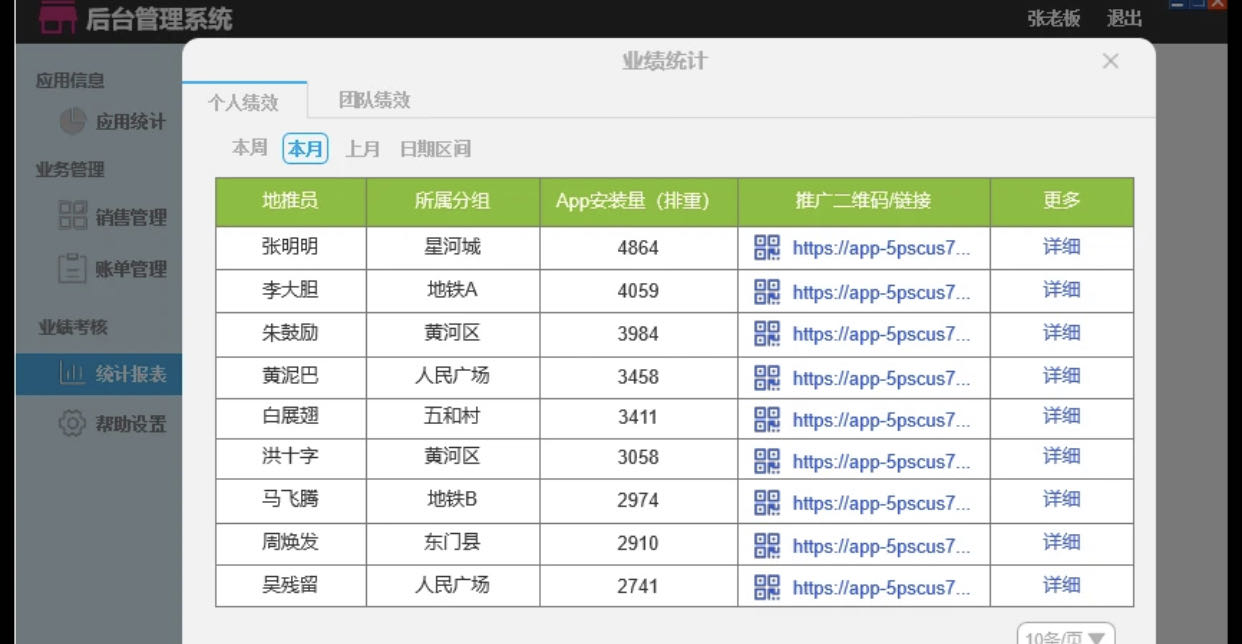The height and width of the screenshot is (644, 1242).
Task: Click the 应用统计 pie chart icon
Action: [x=72, y=121]
